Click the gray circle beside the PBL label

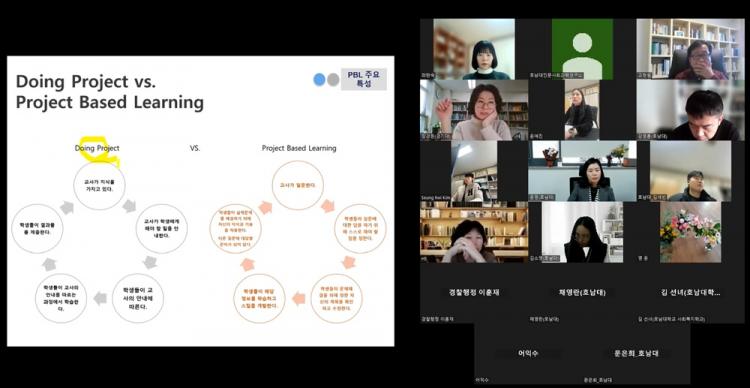[333, 79]
